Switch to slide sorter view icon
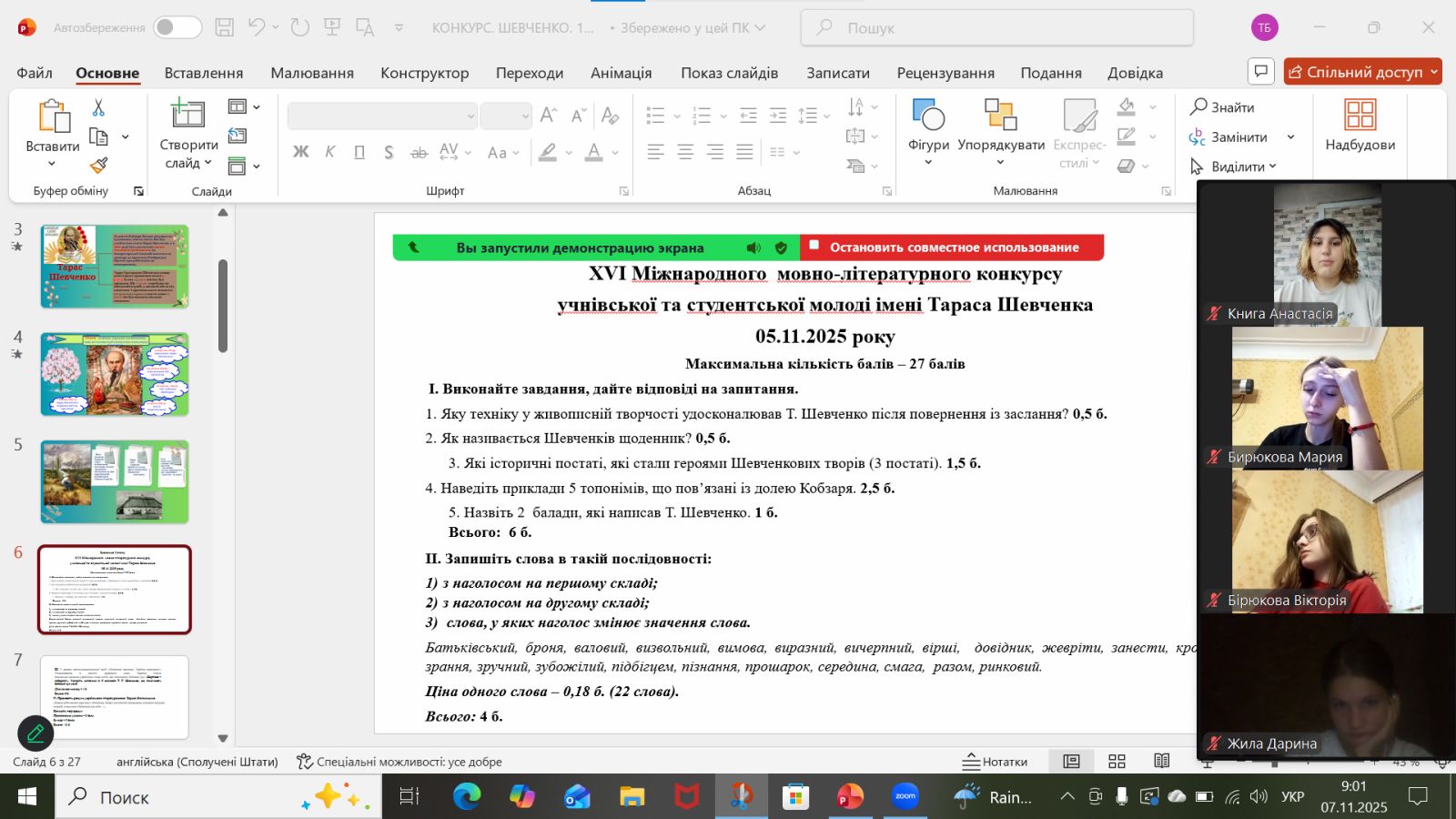The height and width of the screenshot is (819, 1456). click(1117, 762)
